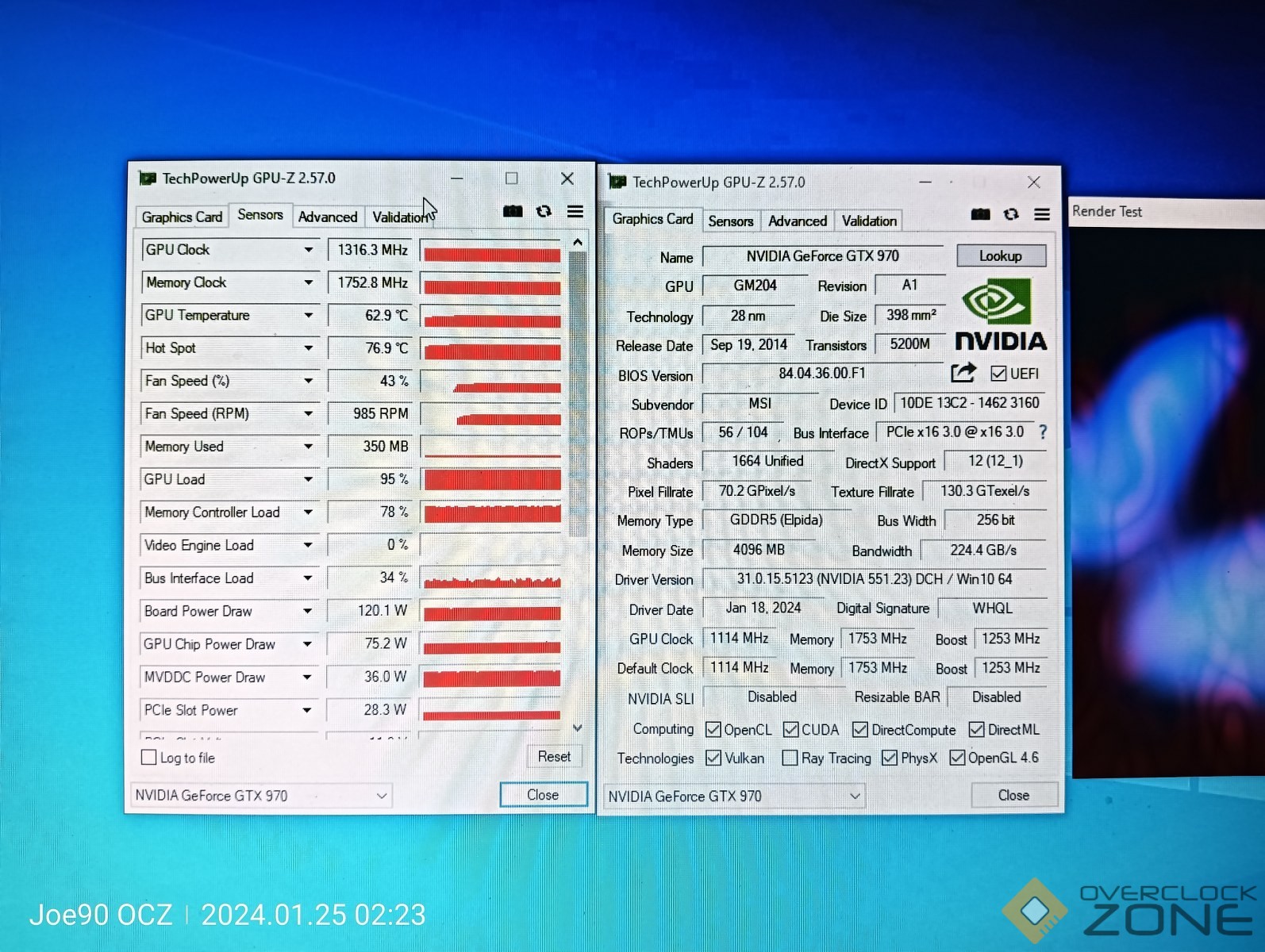The height and width of the screenshot is (952, 1265).
Task: Open the hamburger menu in Graphics Card window
Action: pos(1042,214)
